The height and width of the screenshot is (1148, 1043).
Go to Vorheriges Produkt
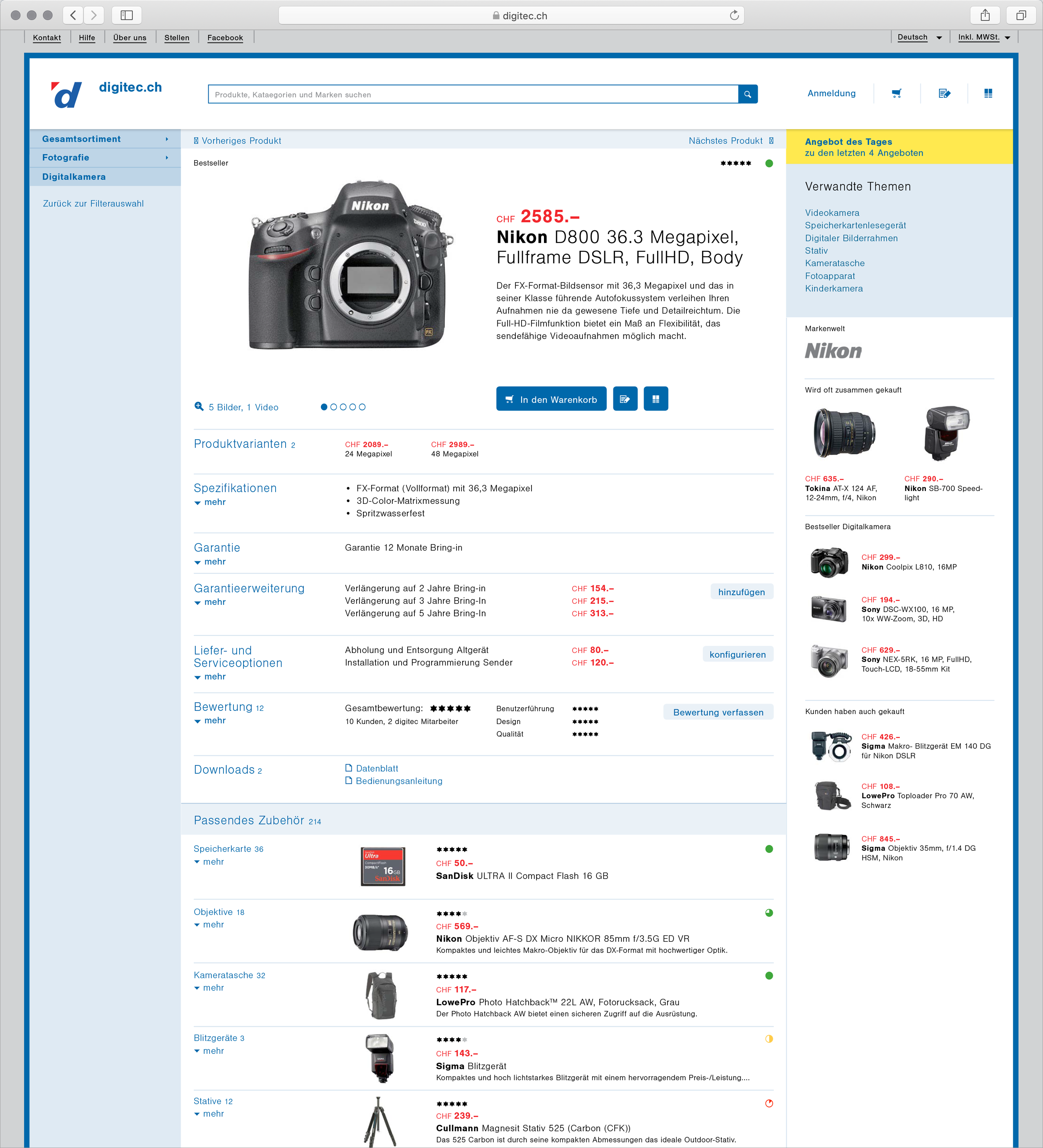[x=237, y=141]
